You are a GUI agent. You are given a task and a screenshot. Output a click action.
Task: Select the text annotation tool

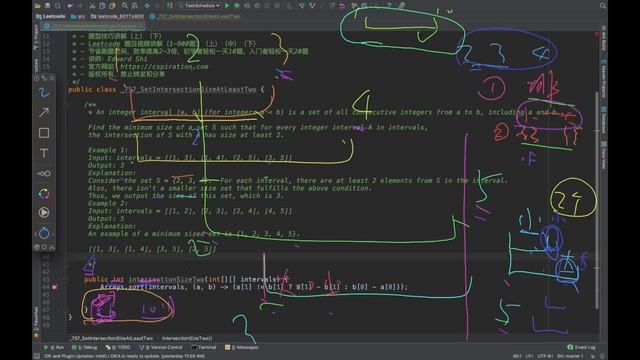click(x=44, y=153)
